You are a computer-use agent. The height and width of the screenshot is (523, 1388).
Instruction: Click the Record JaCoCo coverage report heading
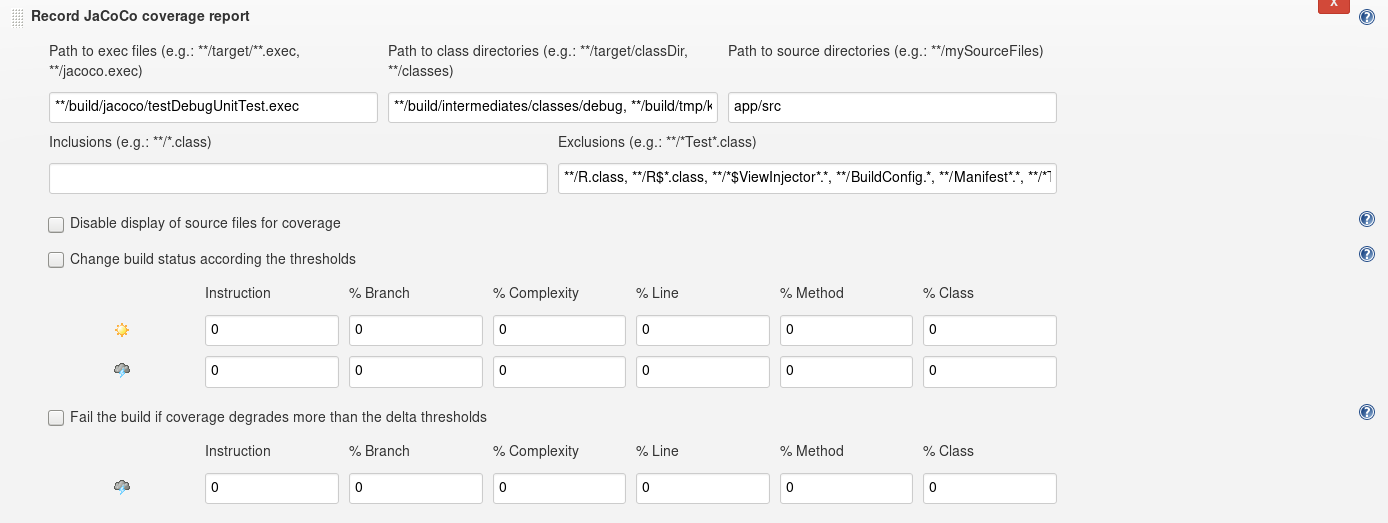click(x=141, y=16)
